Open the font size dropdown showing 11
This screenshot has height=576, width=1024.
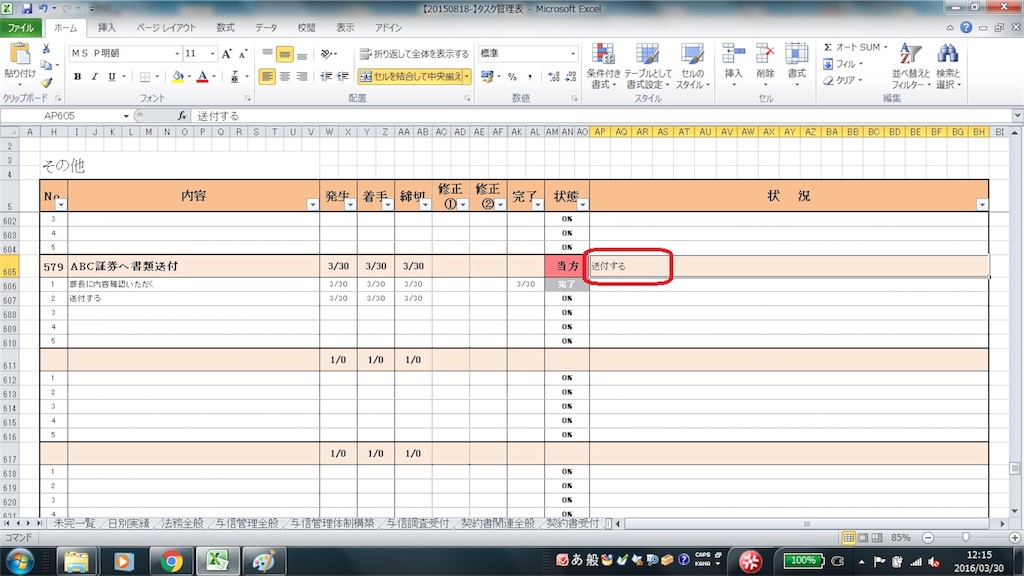coord(212,54)
